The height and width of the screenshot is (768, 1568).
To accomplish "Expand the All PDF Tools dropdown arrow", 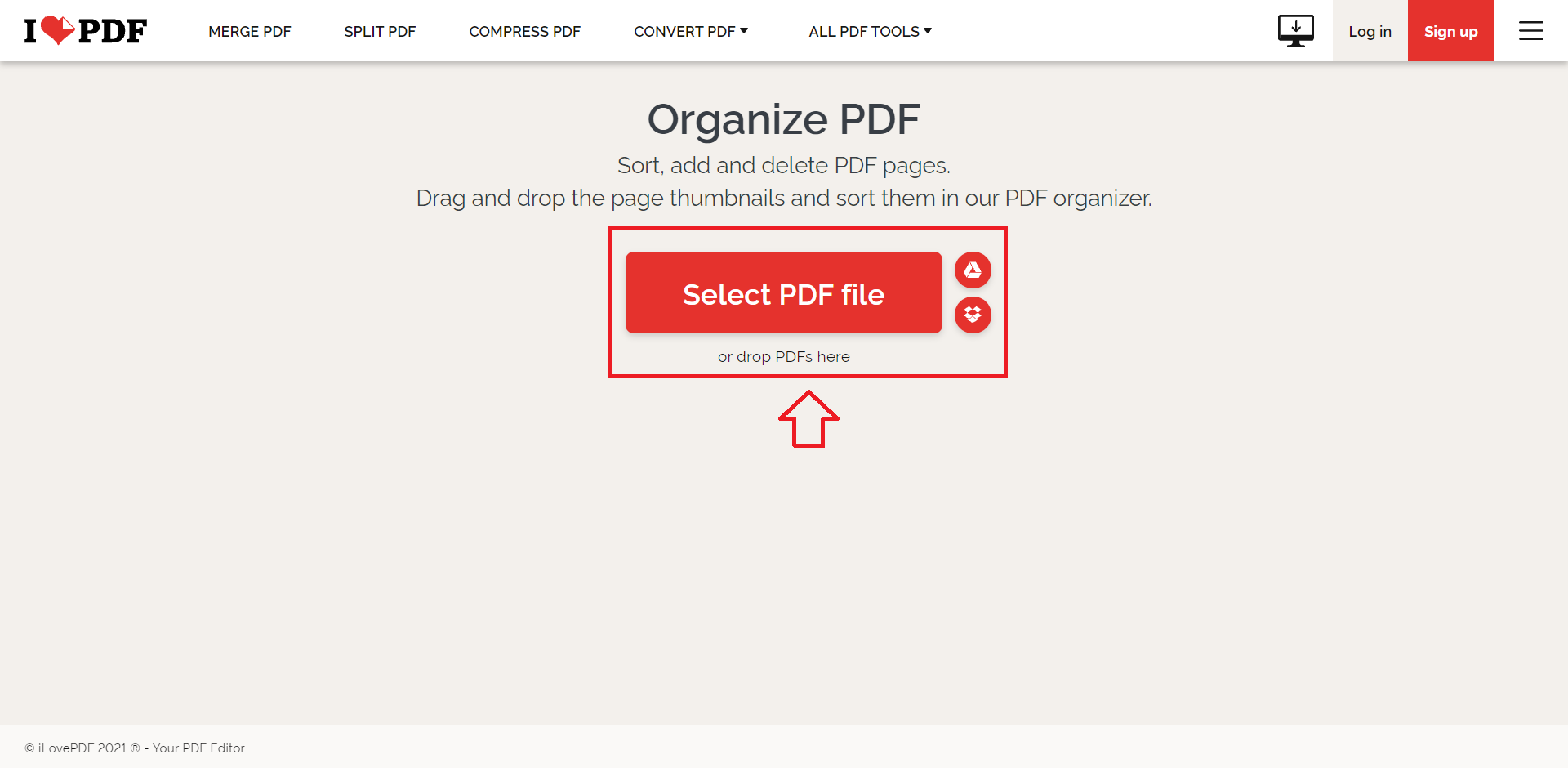I will pyautogui.click(x=928, y=31).
